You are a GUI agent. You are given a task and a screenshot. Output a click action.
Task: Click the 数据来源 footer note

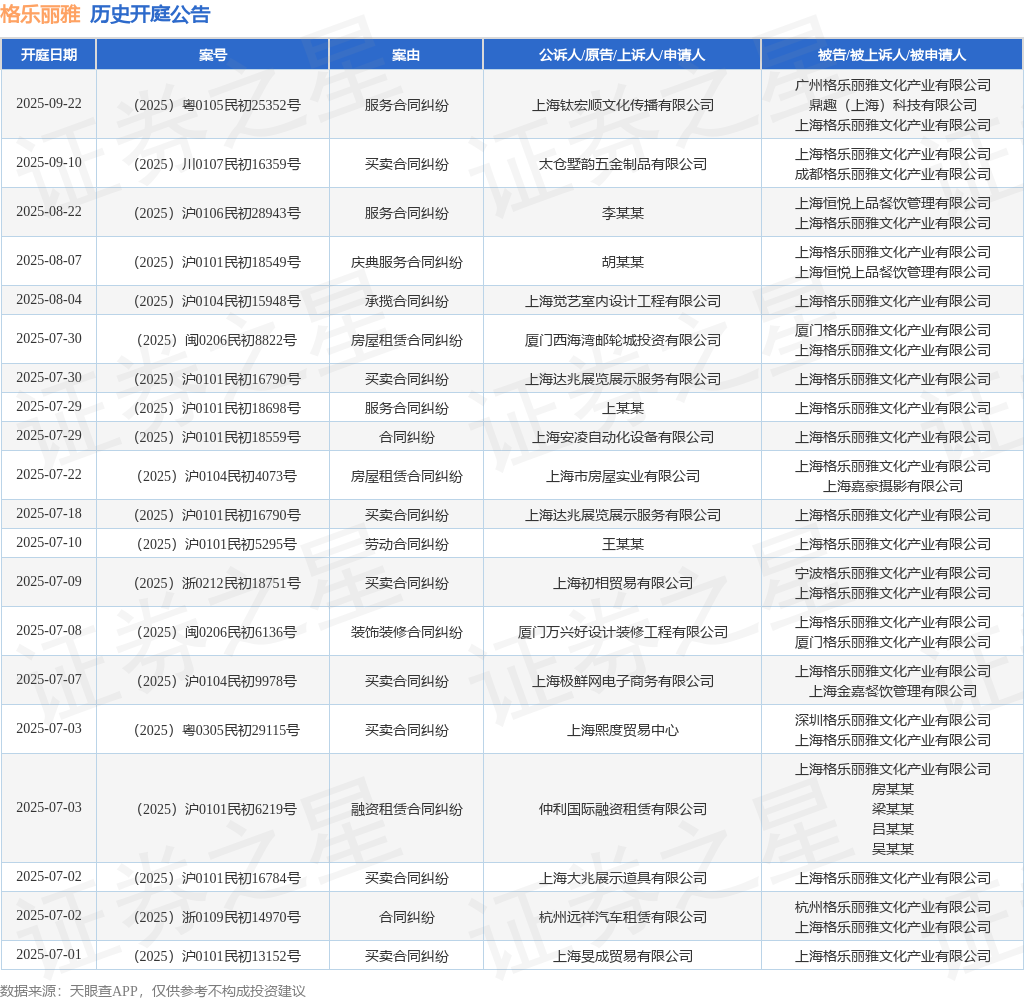[153, 991]
